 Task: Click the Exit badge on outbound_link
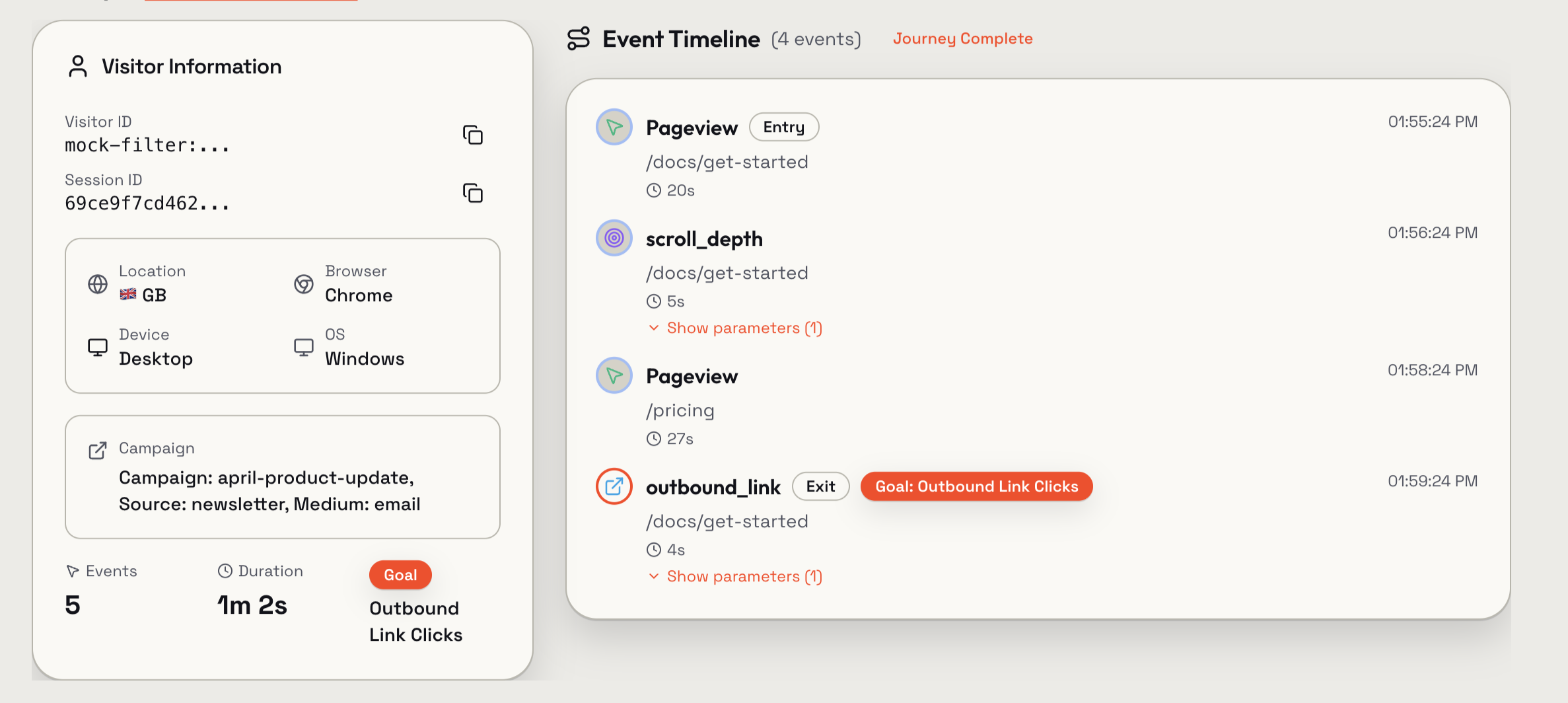pyautogui.click(x=820, y=486)
